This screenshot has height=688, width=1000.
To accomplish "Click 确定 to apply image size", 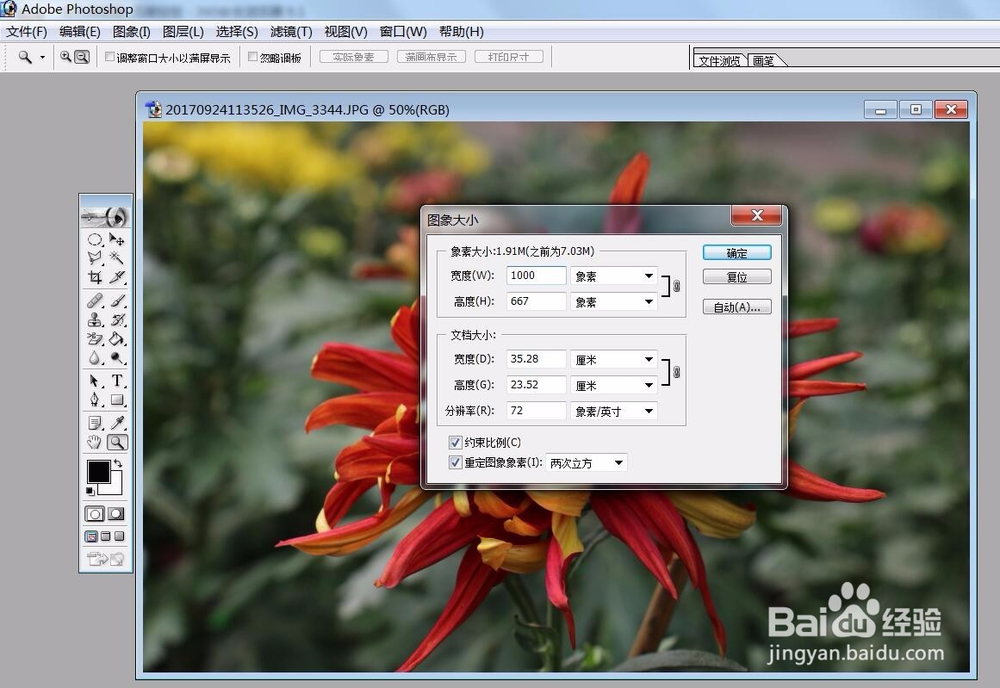I will [737, 253].
